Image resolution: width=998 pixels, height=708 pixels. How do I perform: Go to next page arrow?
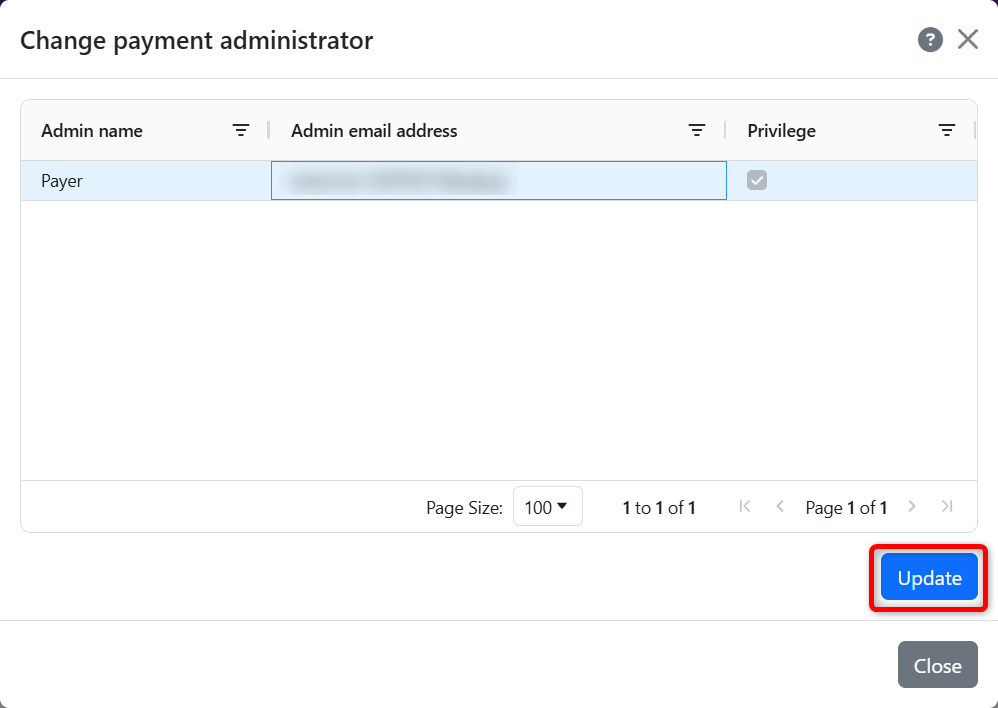pos(911,506)
